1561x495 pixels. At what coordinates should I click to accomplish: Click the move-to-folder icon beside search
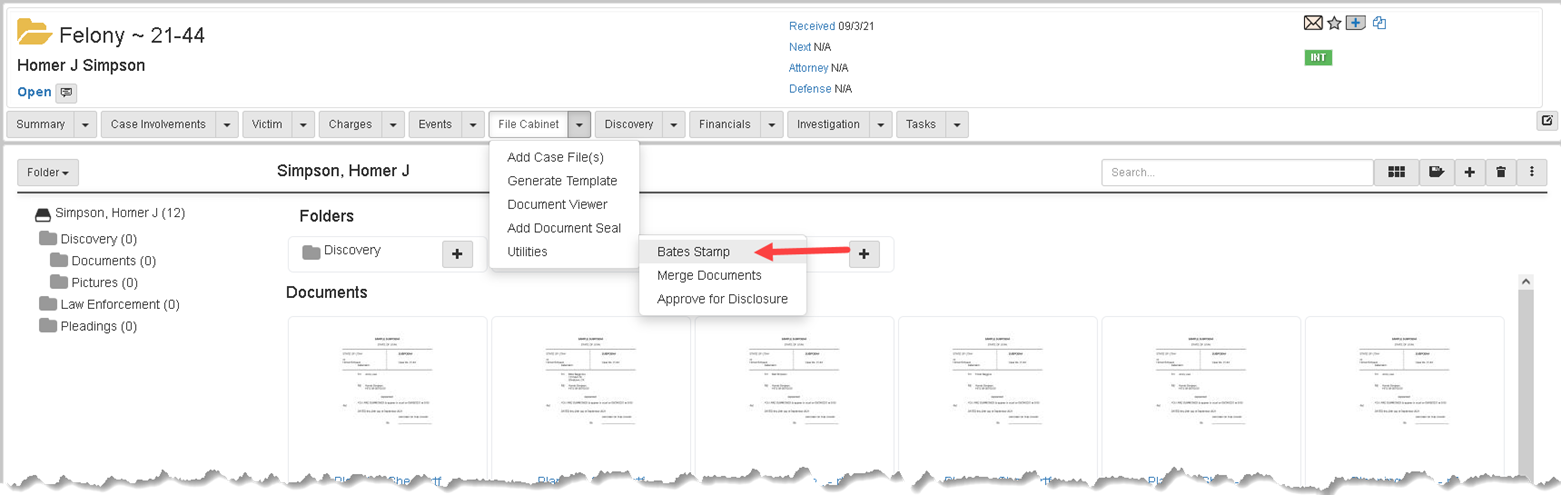[1436, 172]
